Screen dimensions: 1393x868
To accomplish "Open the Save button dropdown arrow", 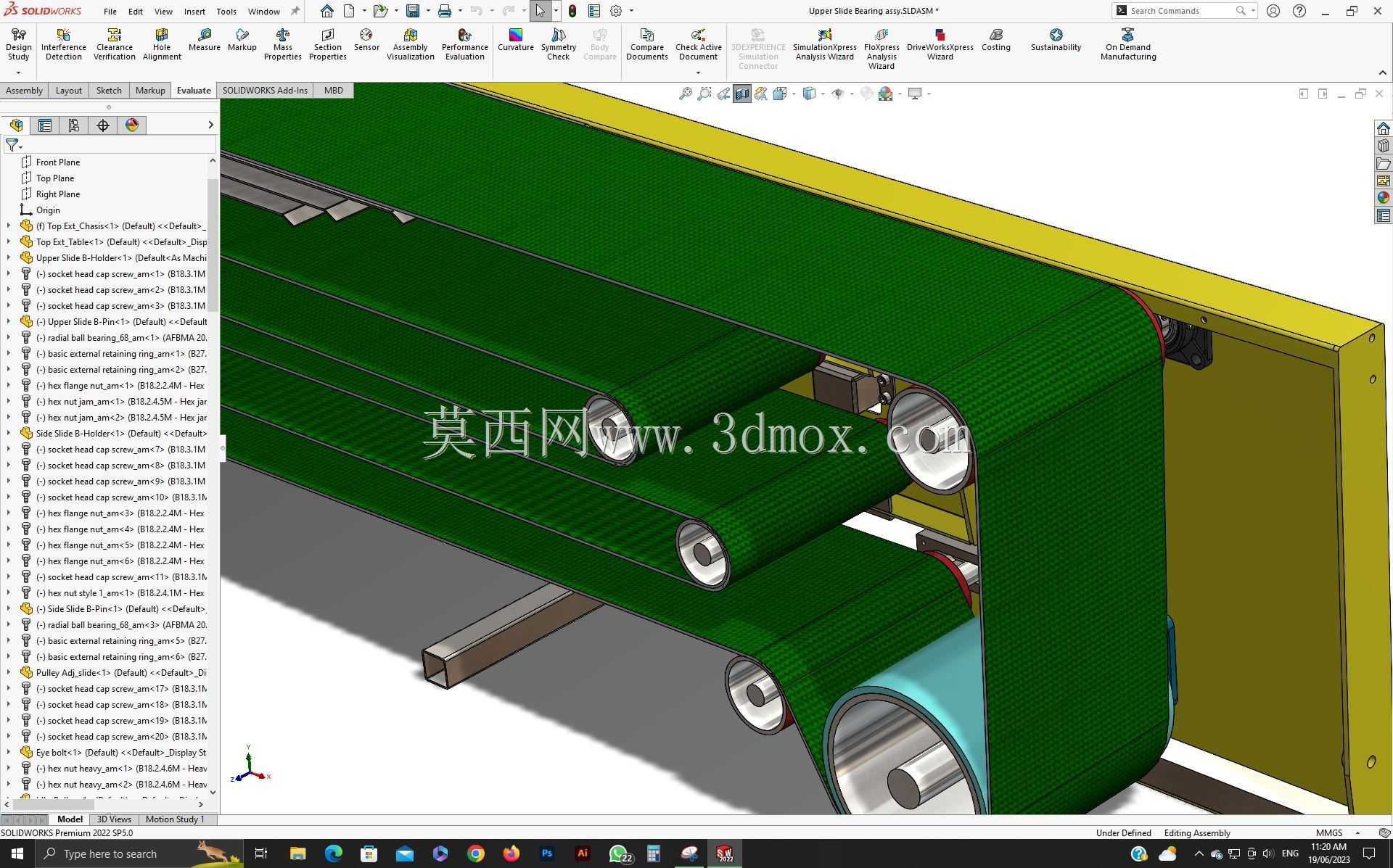I will (428, 11).
